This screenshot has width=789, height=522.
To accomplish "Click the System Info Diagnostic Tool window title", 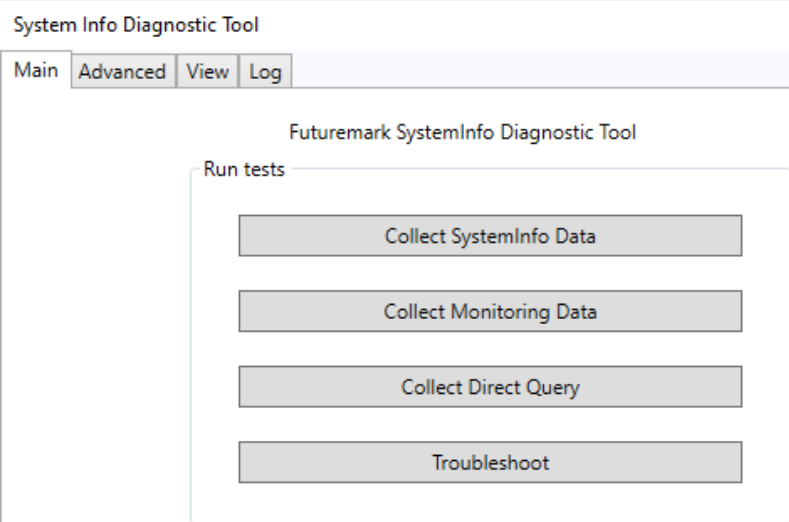I will tap(136, 25).
